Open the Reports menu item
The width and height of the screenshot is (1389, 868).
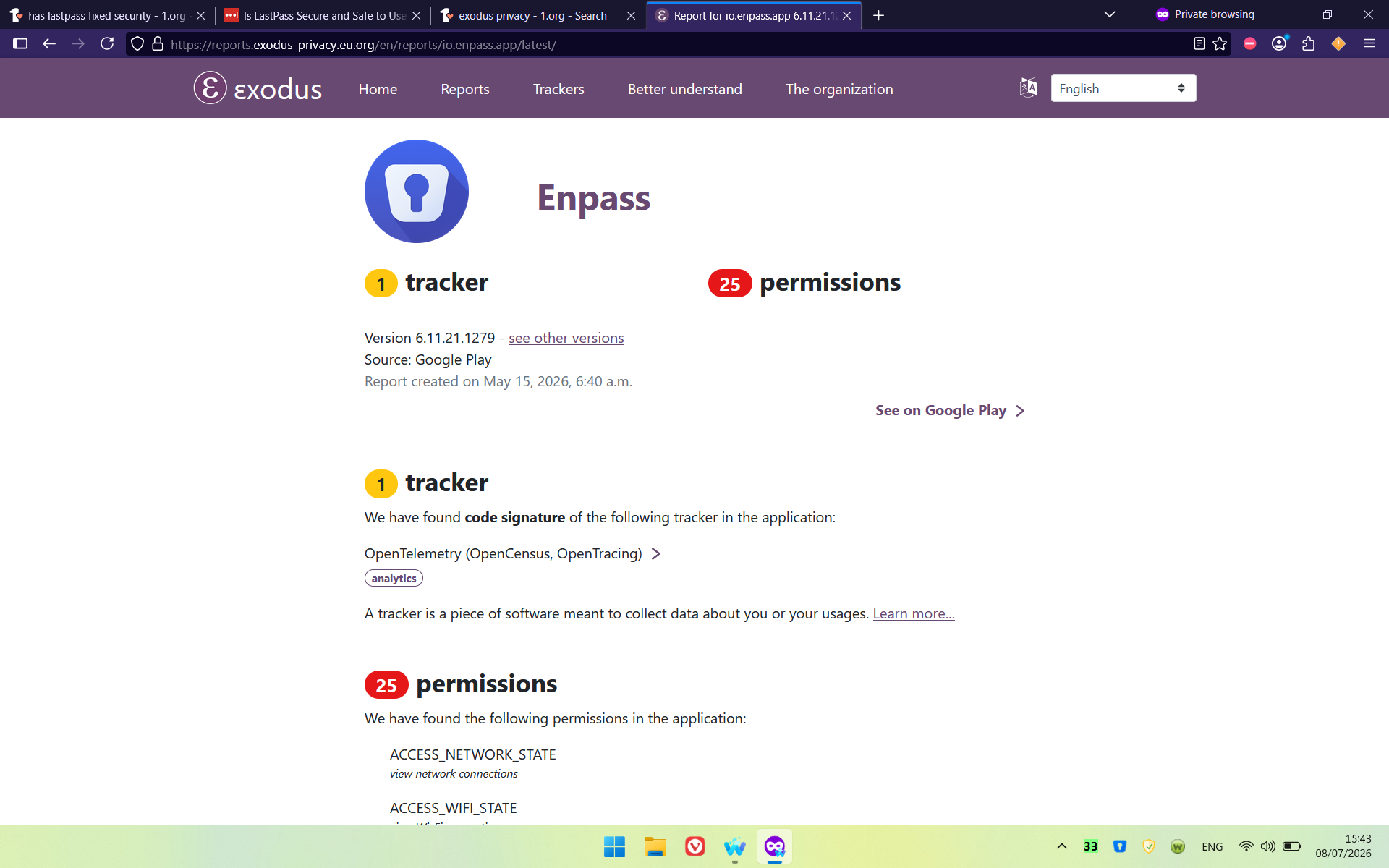coord(465,89)
